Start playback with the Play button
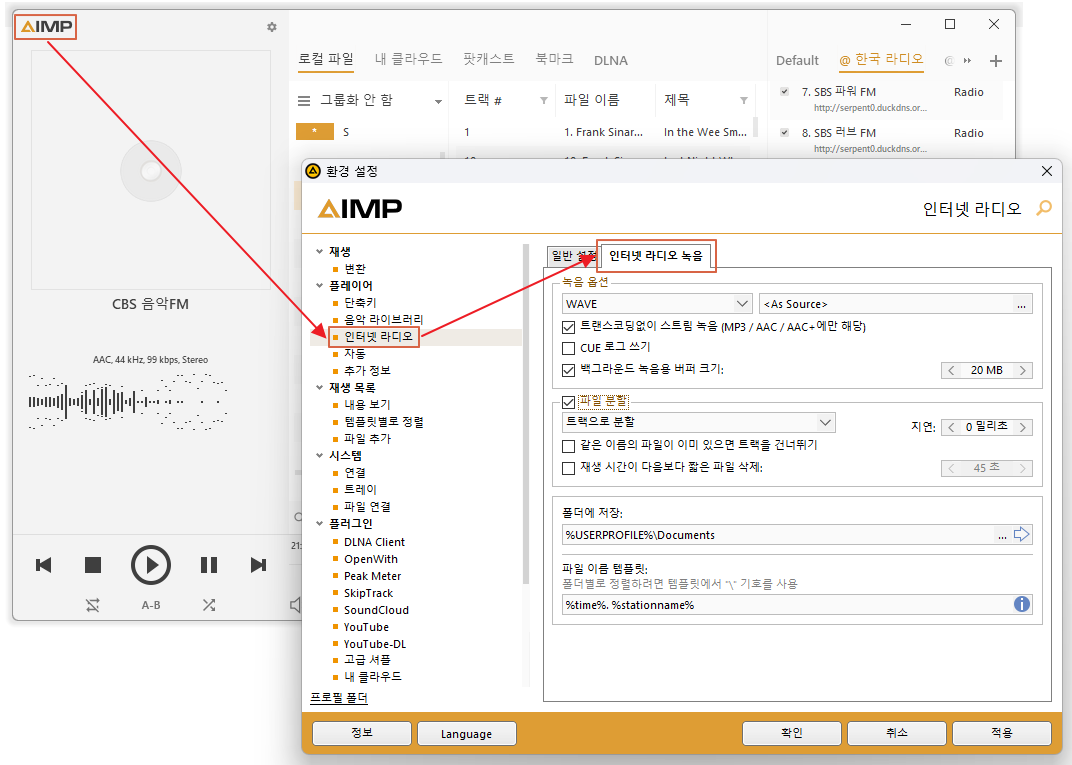This screenshot has width=1072, height=765. [x=150, y=565]
